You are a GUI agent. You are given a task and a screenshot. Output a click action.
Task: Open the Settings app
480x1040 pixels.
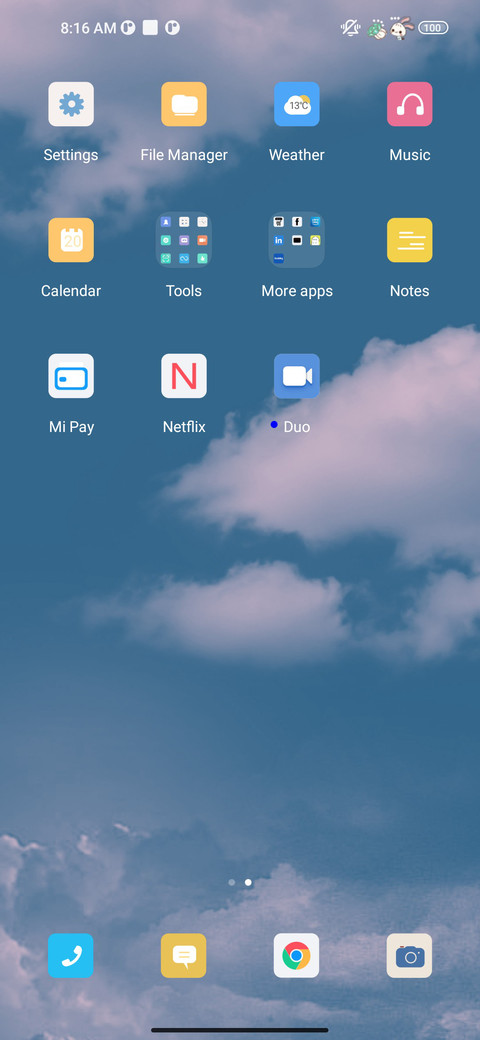coord(71,104)
